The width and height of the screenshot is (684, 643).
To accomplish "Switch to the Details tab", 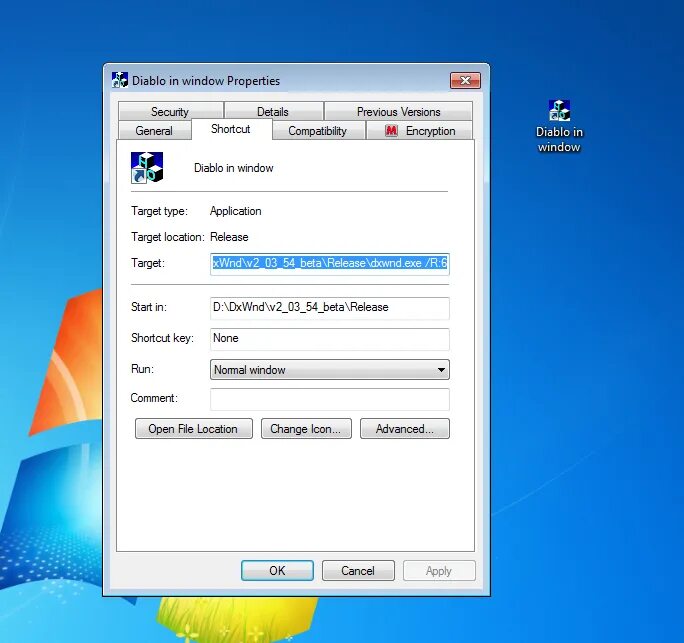I will click(273, 112).
